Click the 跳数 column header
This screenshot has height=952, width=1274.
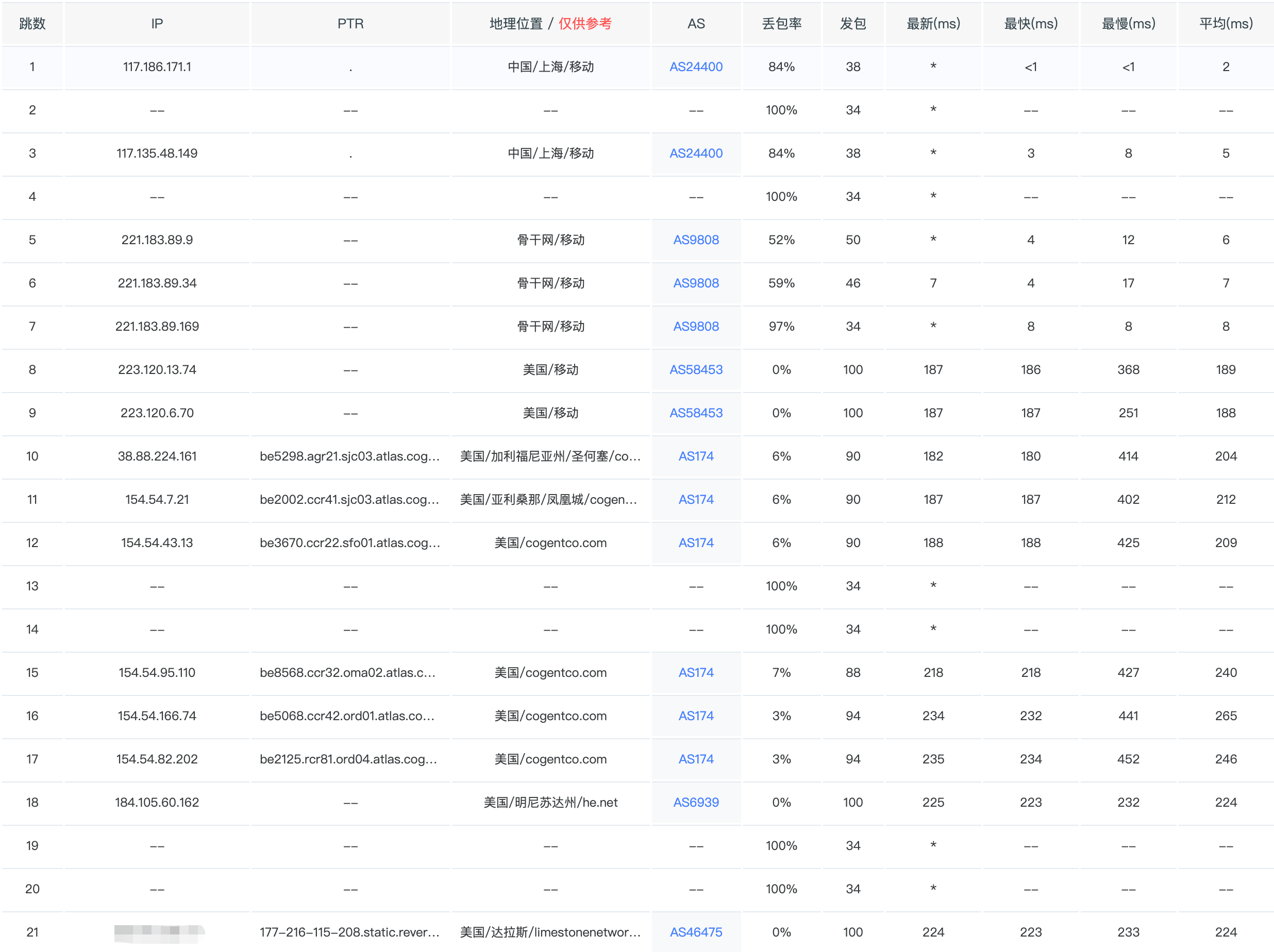point(32,24)
